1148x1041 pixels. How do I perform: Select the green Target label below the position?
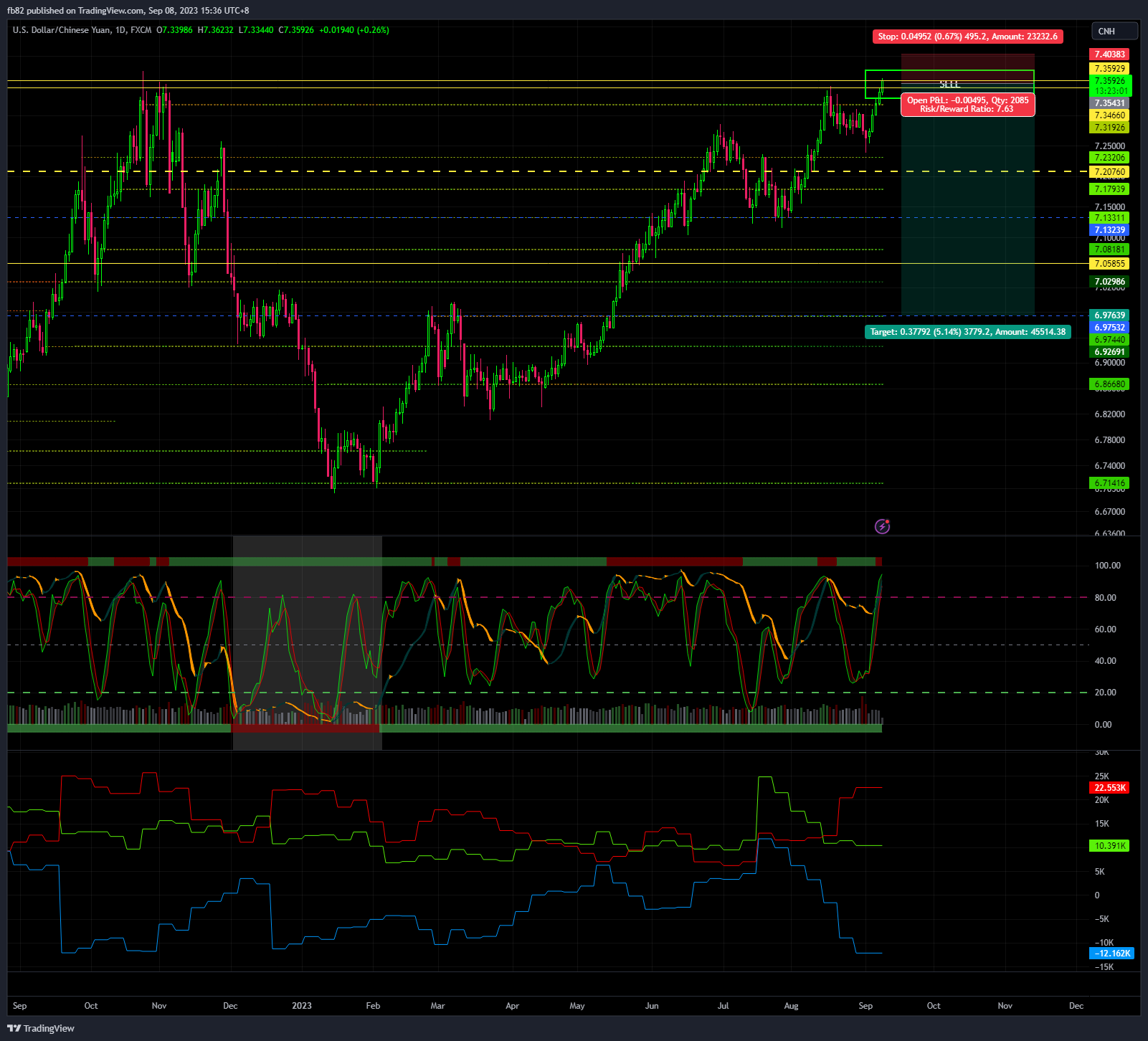pyautogui.click(x=967, y=332)
